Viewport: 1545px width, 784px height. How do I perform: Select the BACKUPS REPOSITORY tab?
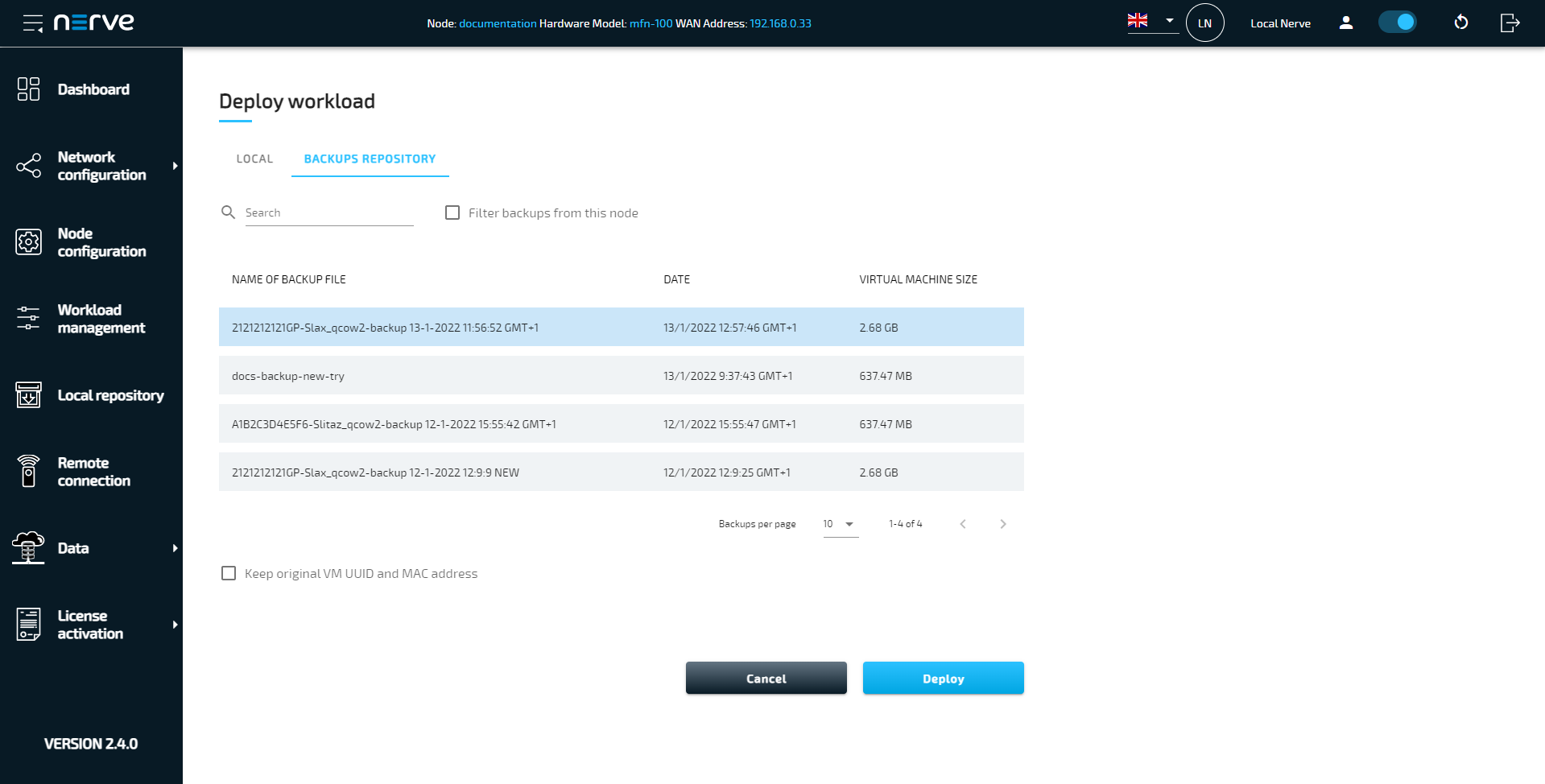[x=370, y=159]
